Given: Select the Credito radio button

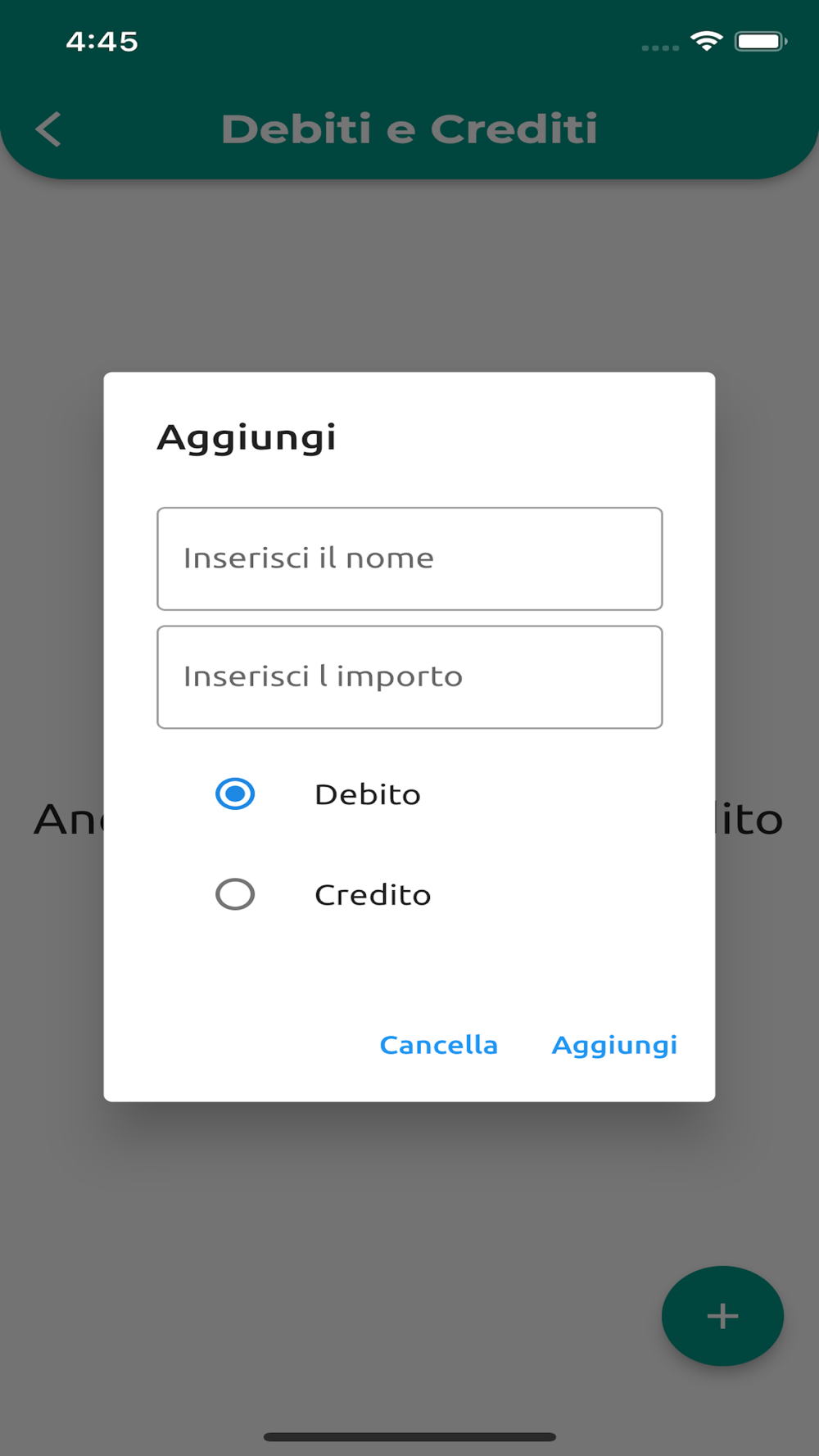Looking at the screenshot, I should tap(235, 893).
